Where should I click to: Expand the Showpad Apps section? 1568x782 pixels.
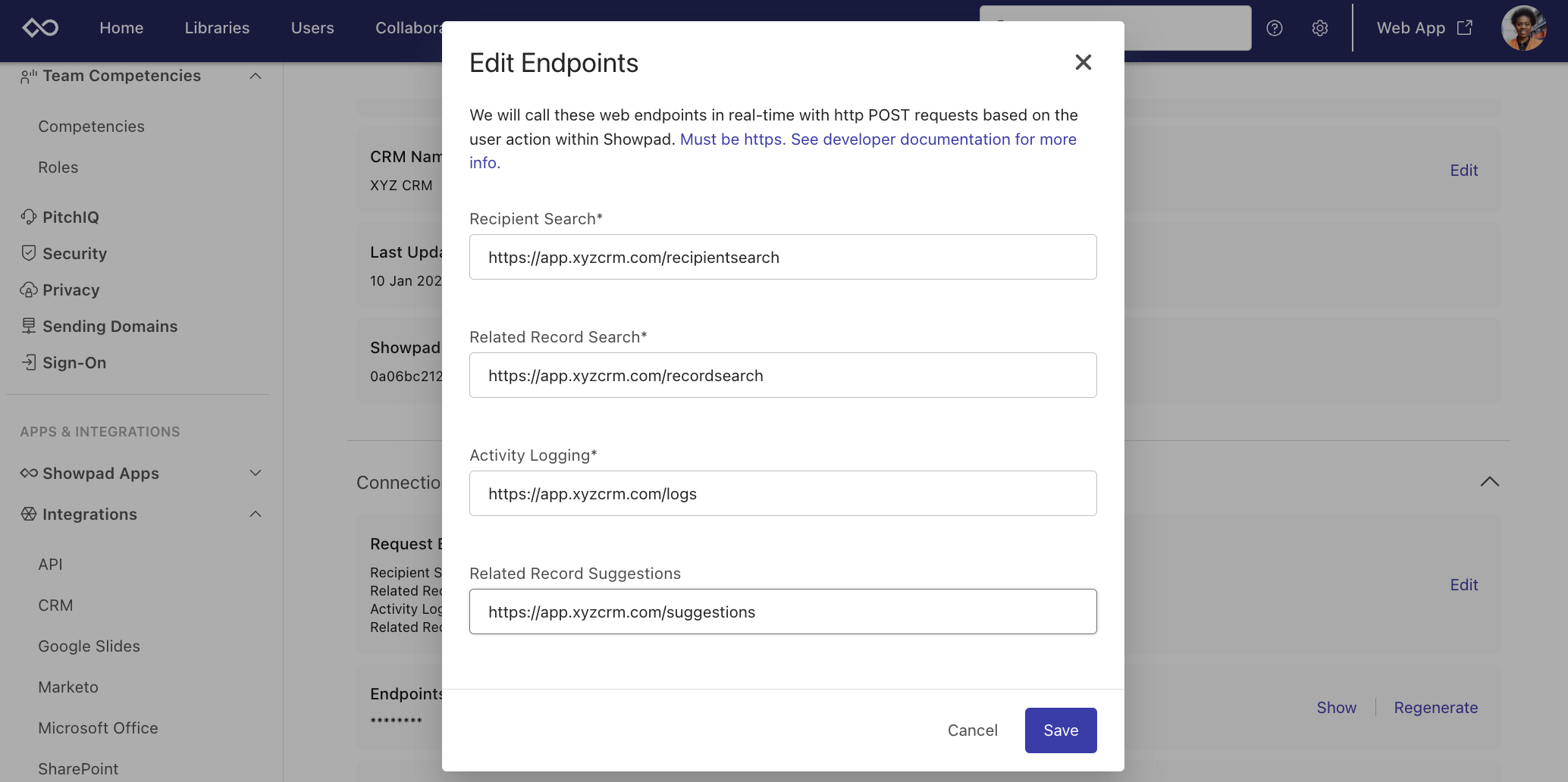[x=256, y=473]
